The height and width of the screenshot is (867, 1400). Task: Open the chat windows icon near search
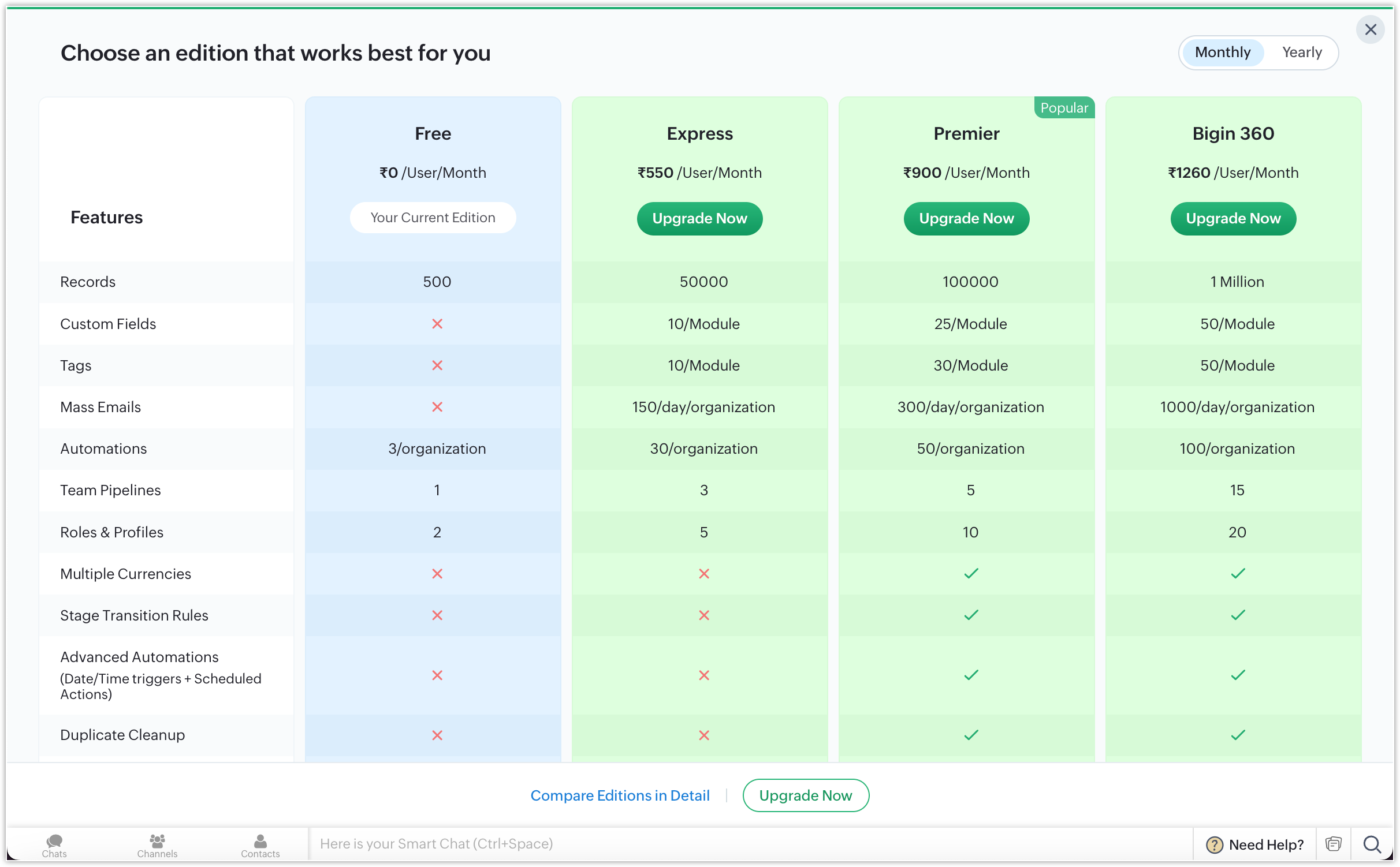click(x=1333, y=844)
